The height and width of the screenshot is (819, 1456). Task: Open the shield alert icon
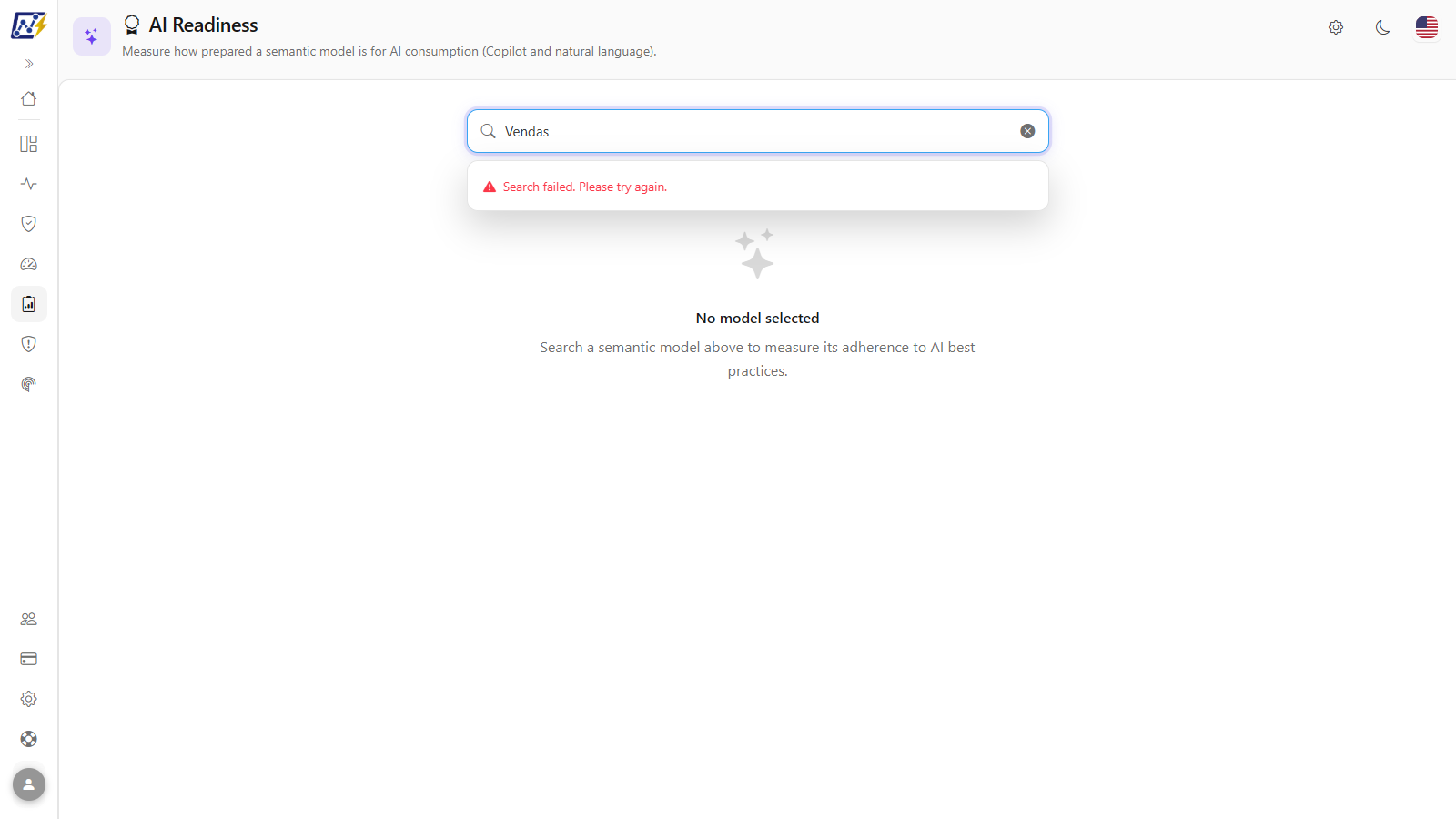point(29,344)
